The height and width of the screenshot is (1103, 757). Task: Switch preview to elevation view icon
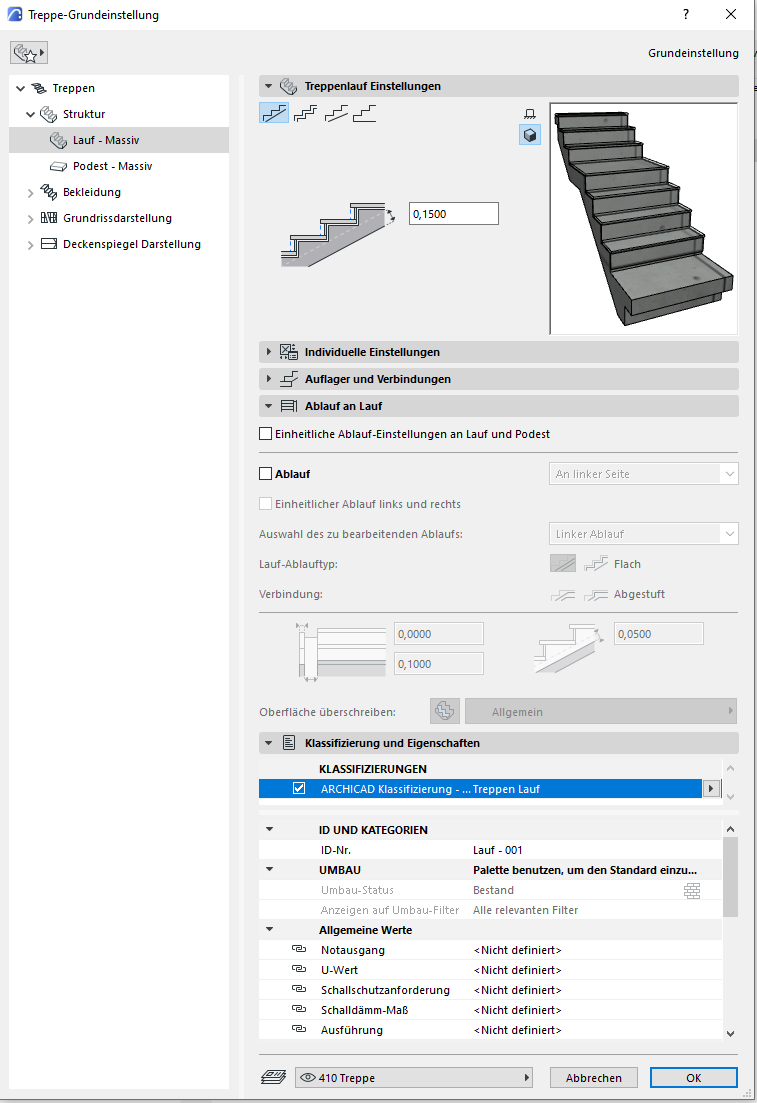point(530,113)
